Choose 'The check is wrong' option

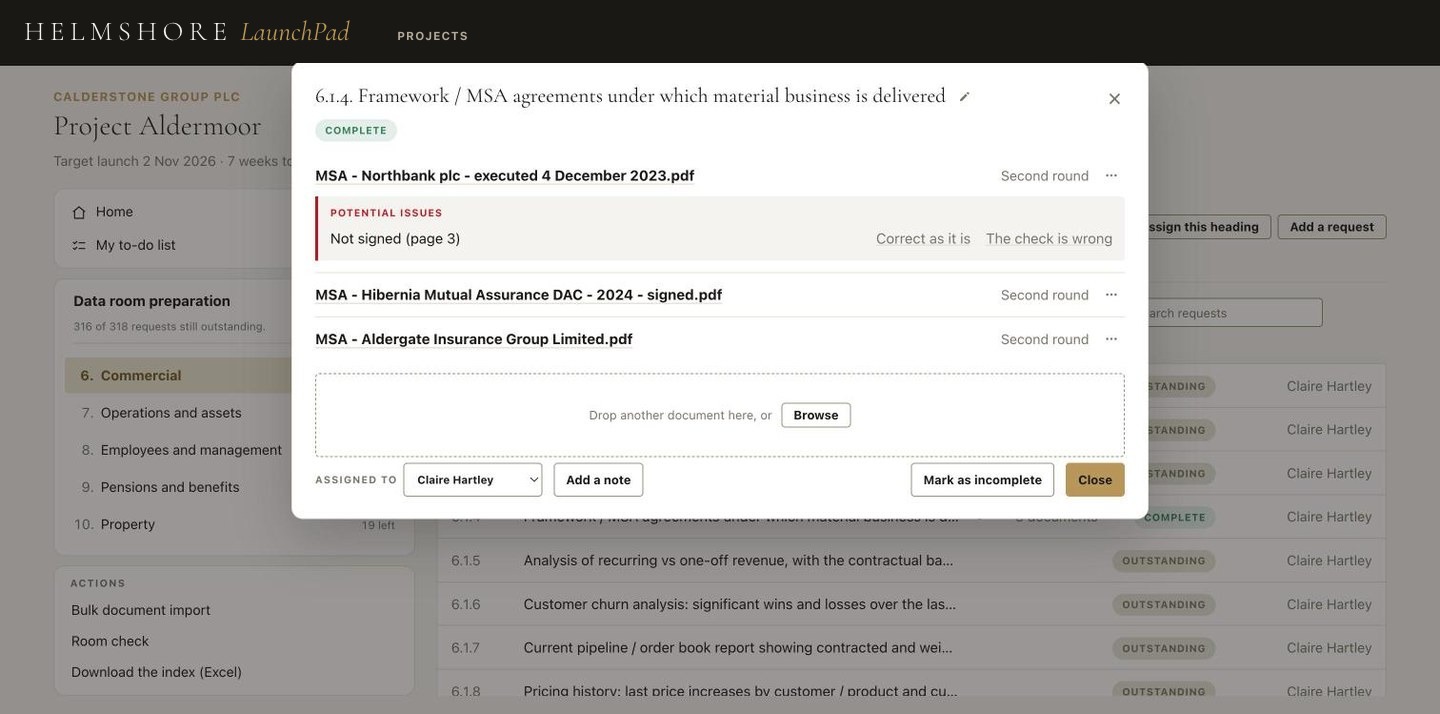tap(1049, 238)
